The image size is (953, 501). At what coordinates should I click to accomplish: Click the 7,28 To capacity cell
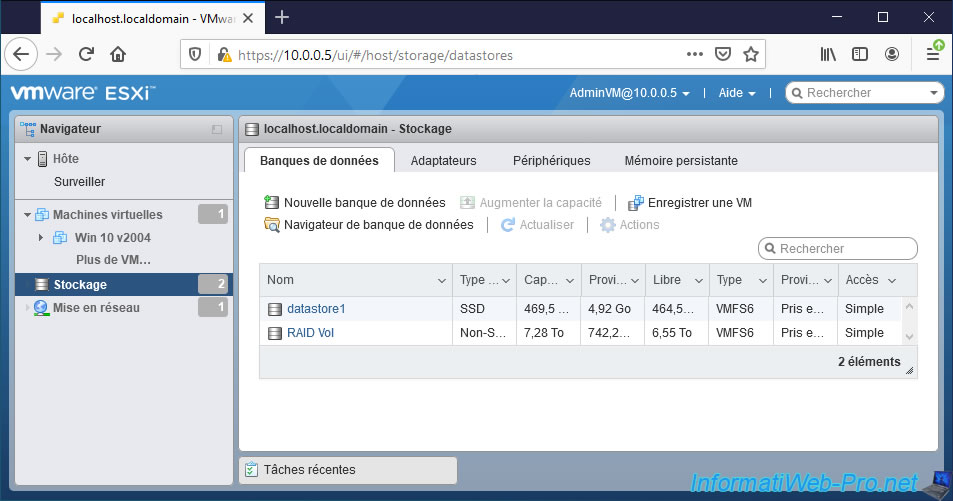(x=549, y=333)
